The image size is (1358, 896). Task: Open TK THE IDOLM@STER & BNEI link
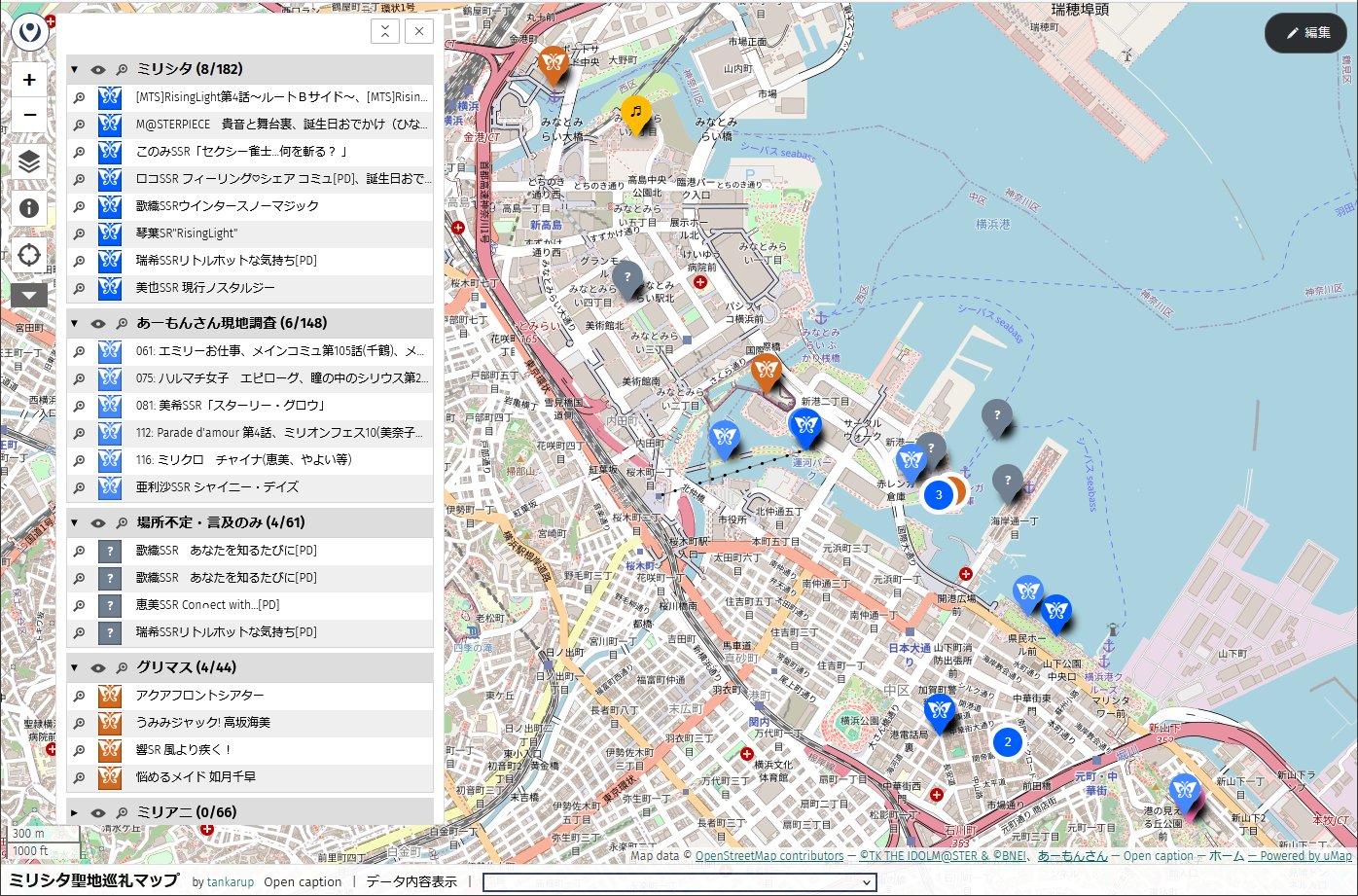tap(944, 856)
